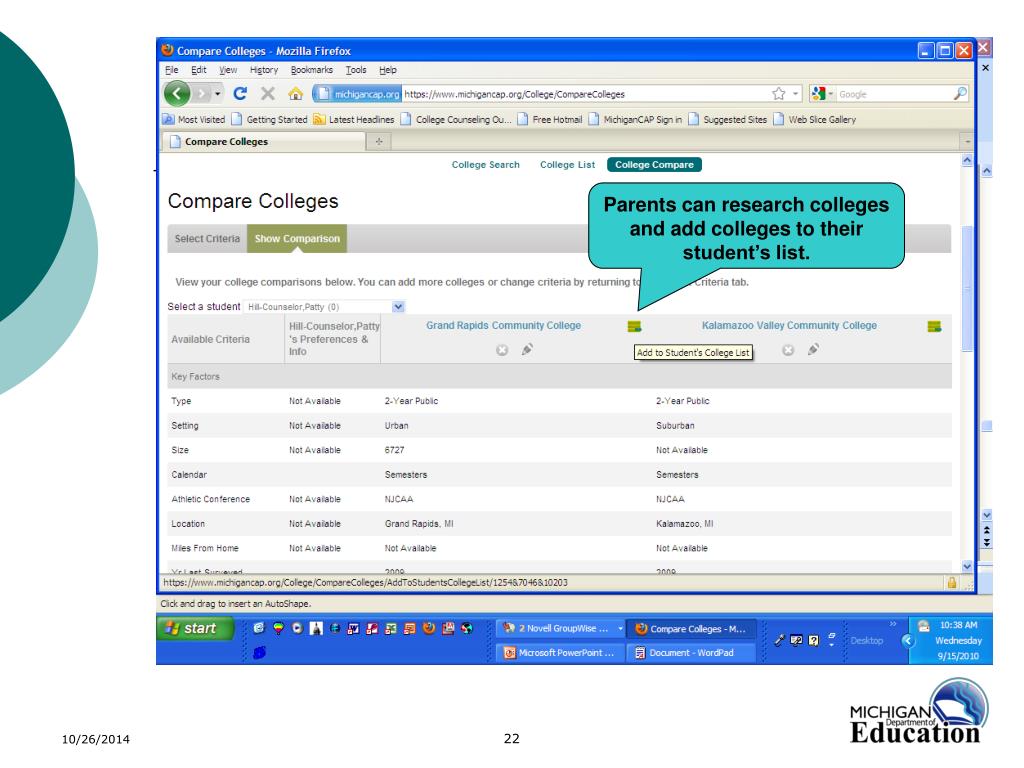The image size is (1024, 768).
Task: Click the Forward navigation arrow
Action: (x=201, y=95)
